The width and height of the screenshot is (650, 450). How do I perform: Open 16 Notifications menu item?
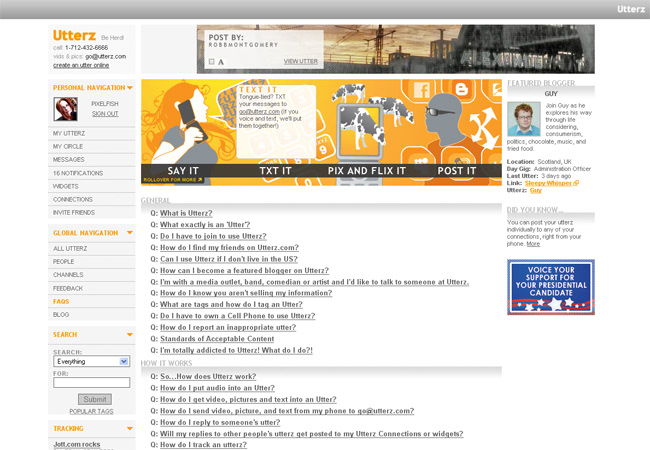92,173
